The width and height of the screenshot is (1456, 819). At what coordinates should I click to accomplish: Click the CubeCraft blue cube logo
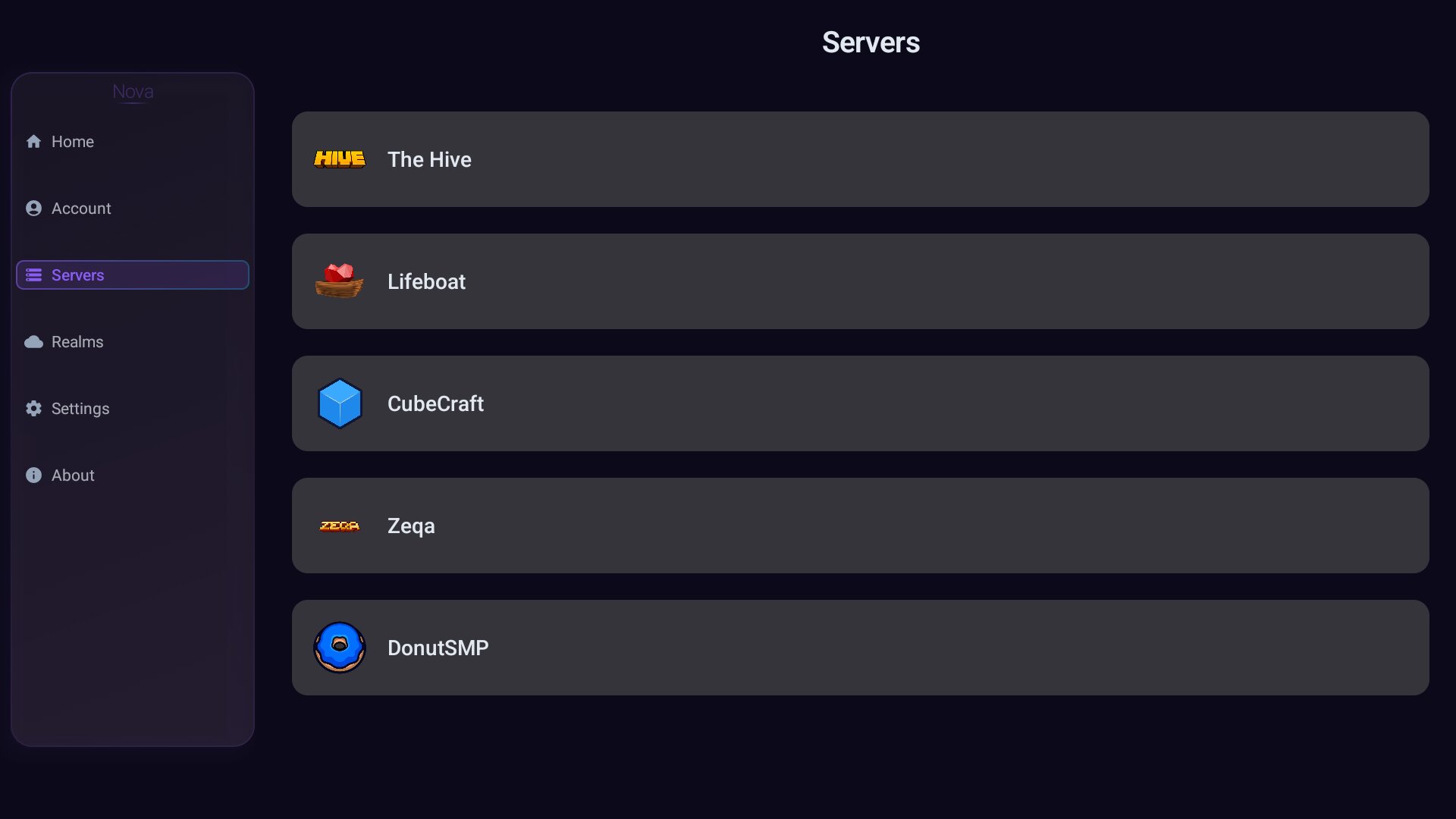pos(339,403)
